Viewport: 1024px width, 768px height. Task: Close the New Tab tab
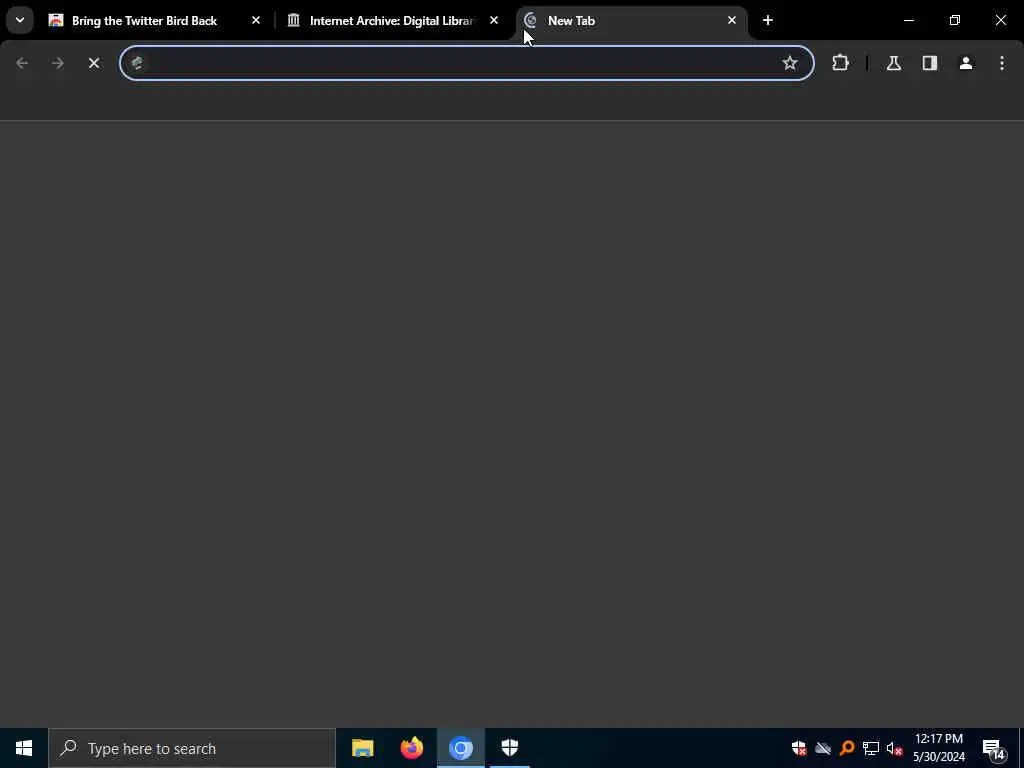[731, 21]
